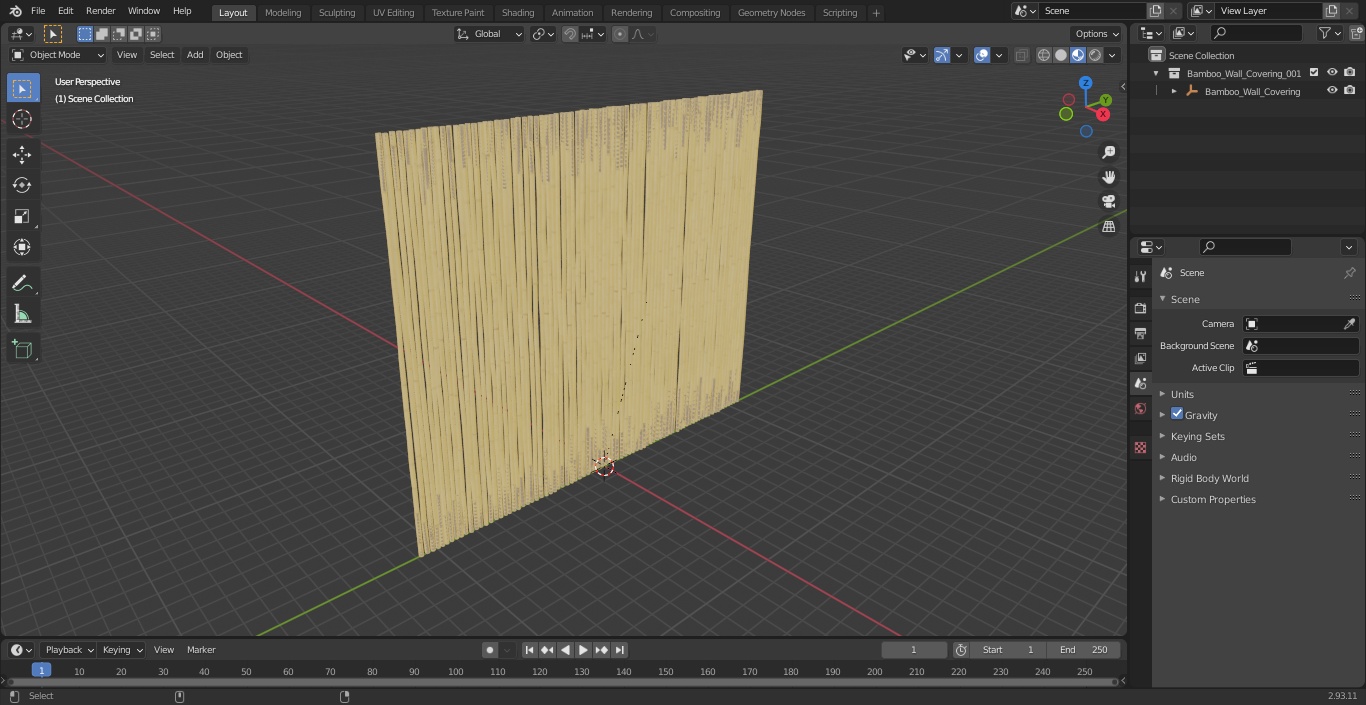
Task: Open the Add menu in viewport header
Action: 195,55
